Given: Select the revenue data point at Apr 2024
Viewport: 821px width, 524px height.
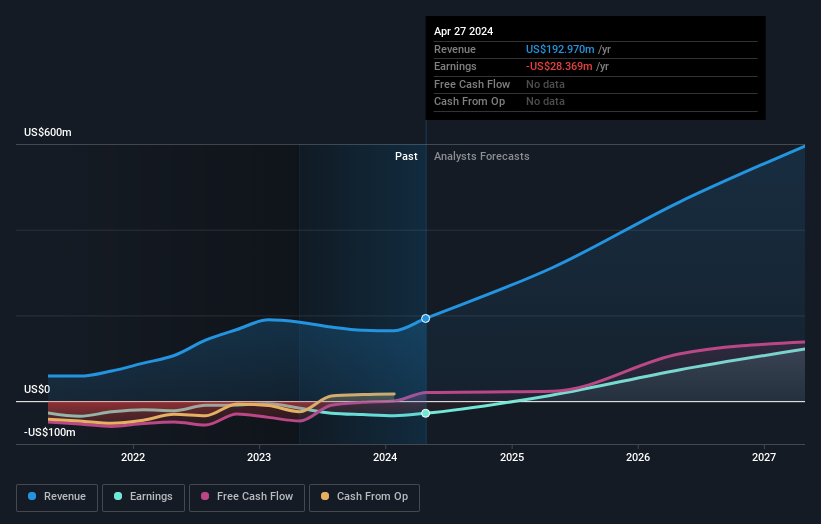Looking at the screenshot, I should (426, 318).
